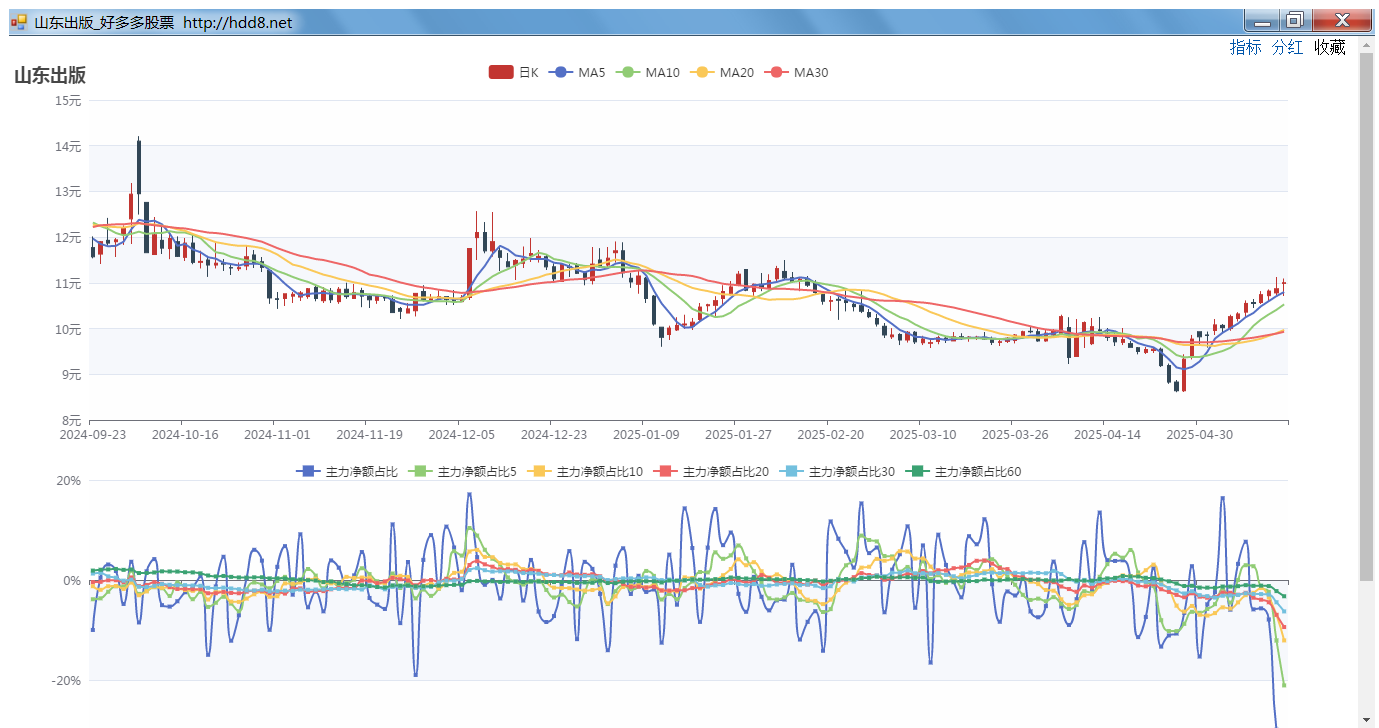This screenshot has height=728, width=1379.
Task: Toggle the 主力净额占比 series legend
Action: click(347, 471)
